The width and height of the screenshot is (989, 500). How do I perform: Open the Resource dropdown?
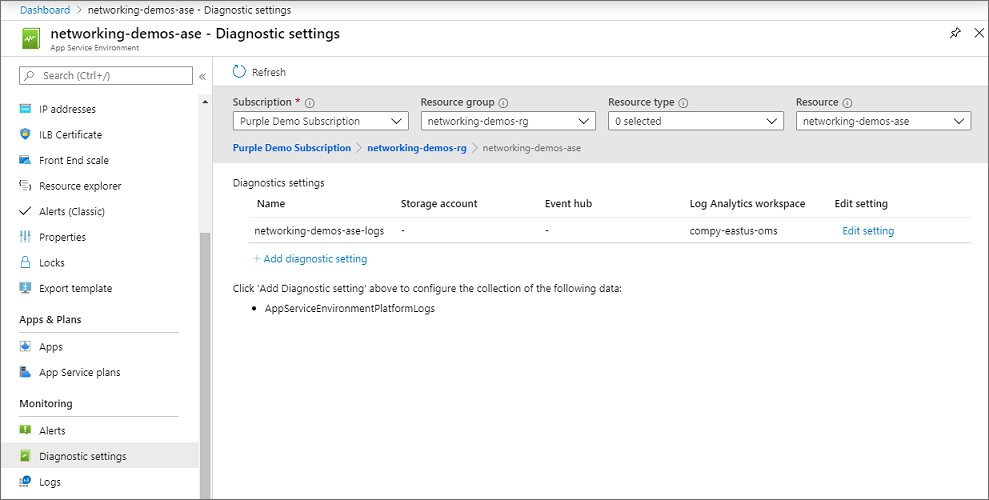(x=883, y=121)
